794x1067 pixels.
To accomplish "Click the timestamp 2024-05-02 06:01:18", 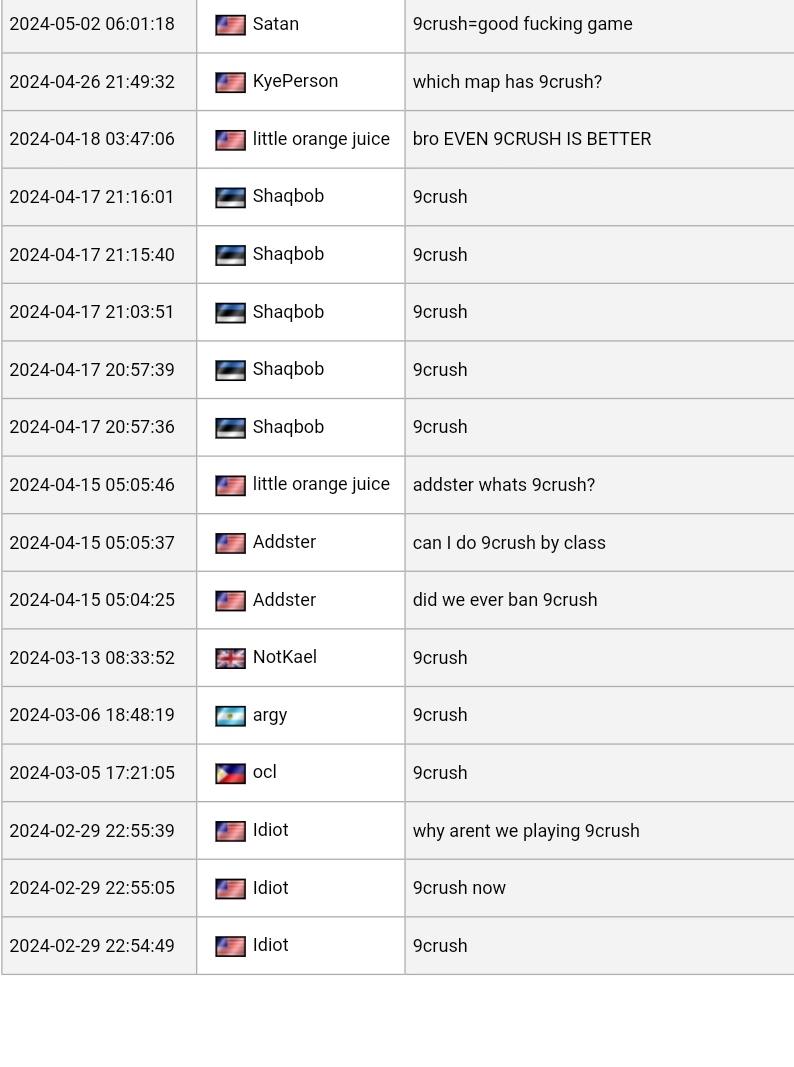I will [92, 24].
